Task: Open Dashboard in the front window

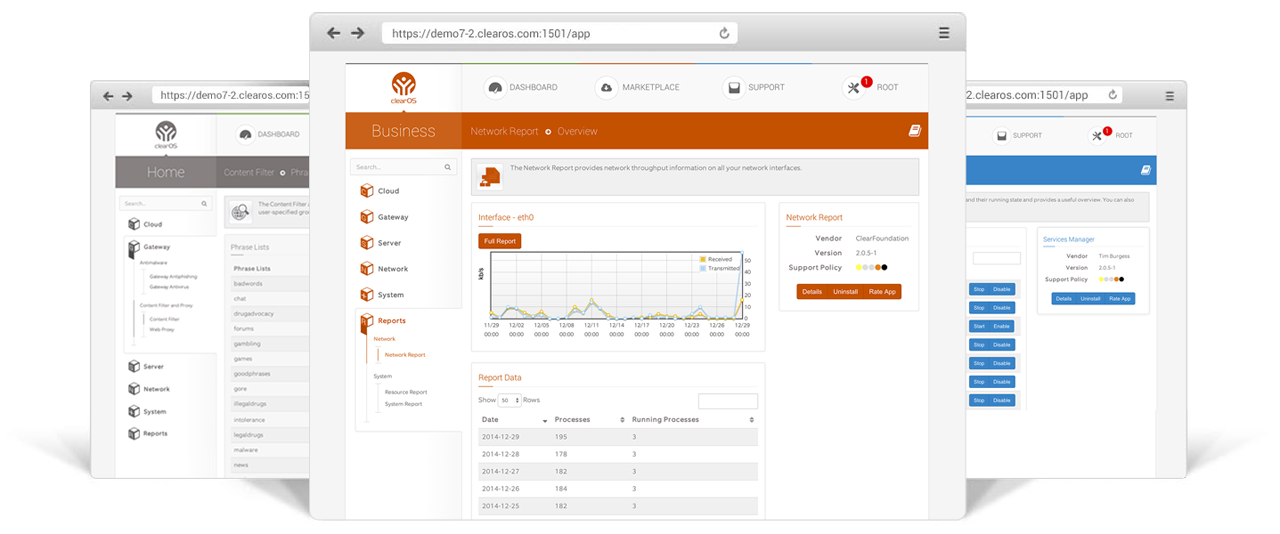Action: click(521, 88)
